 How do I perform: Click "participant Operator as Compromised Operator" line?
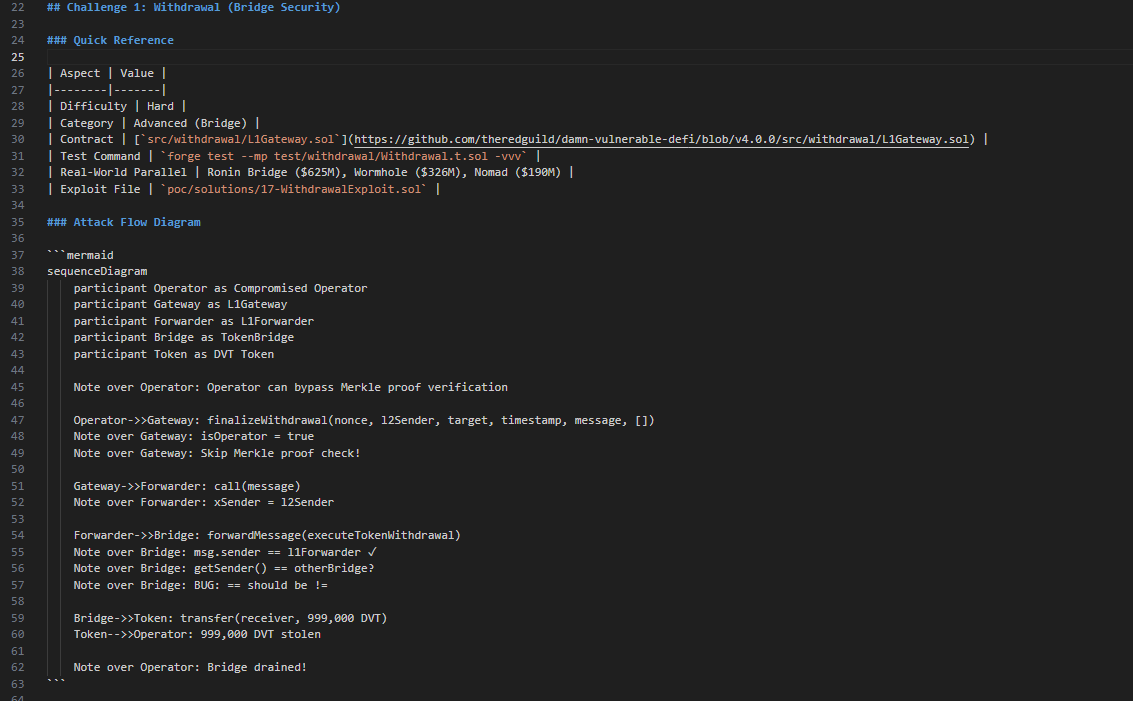(220, 288)
